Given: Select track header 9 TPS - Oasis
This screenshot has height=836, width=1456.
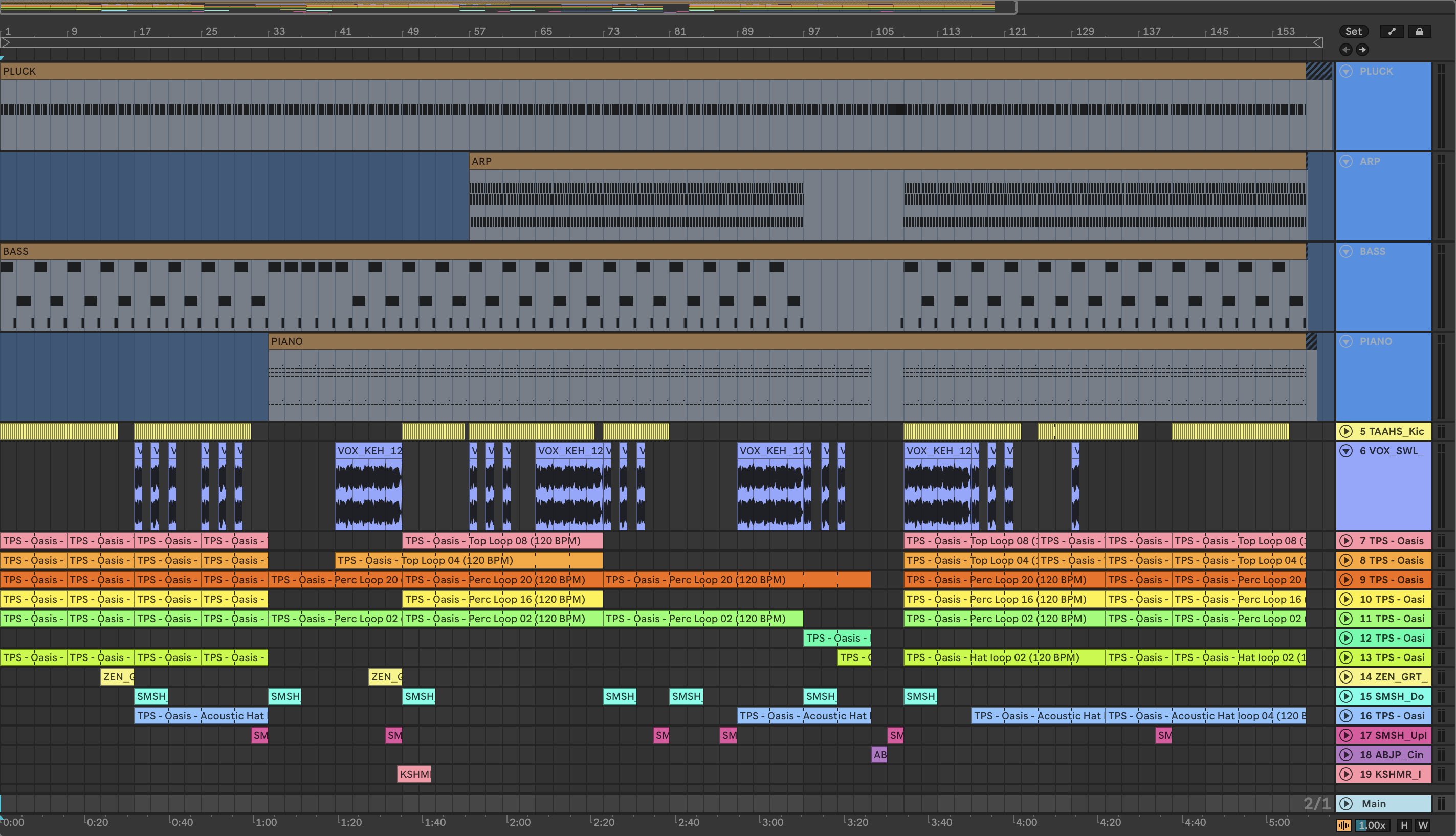Looking at the screenshot, I should click(1392, 580).
